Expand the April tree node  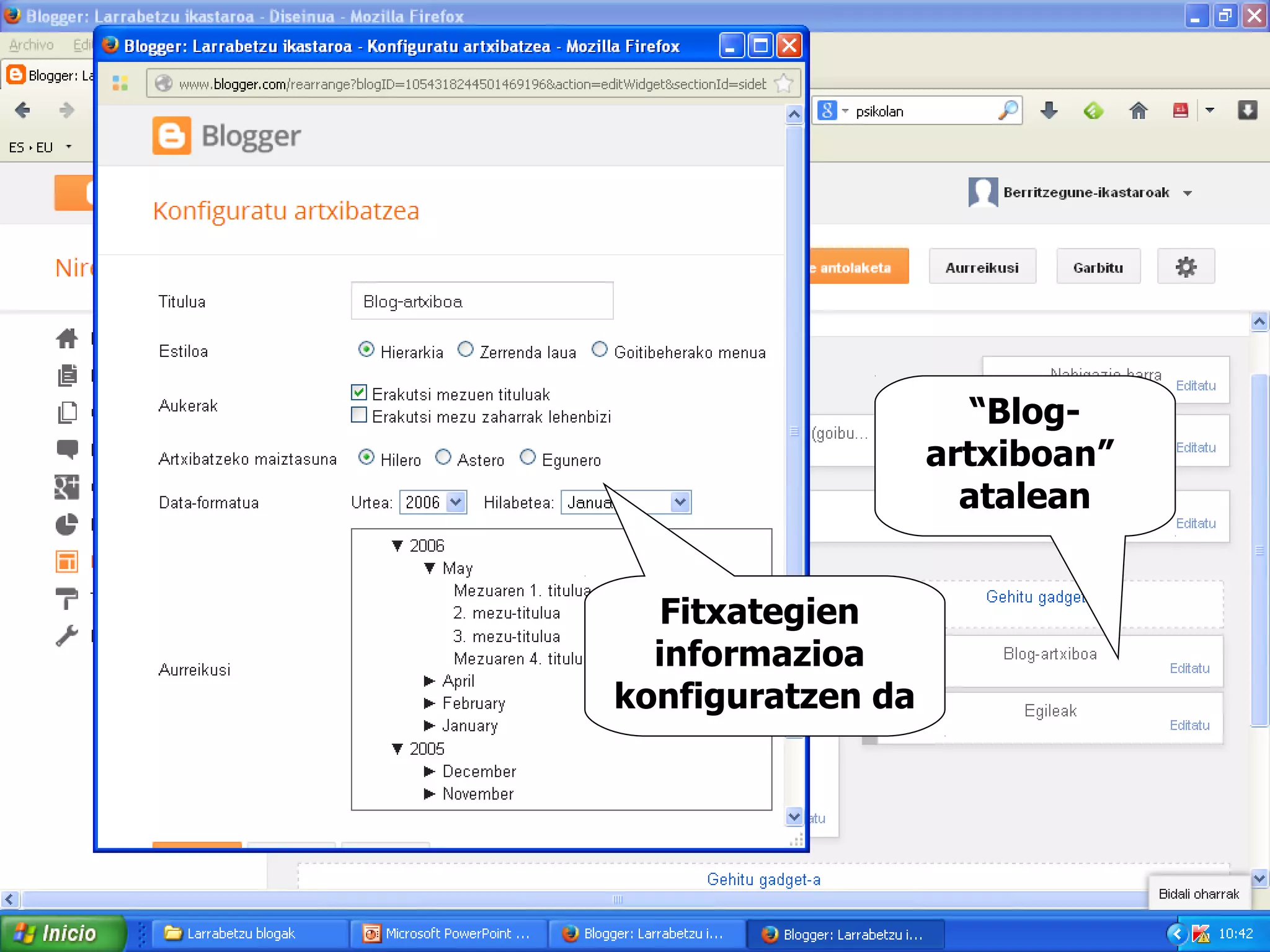click(430, 681)
